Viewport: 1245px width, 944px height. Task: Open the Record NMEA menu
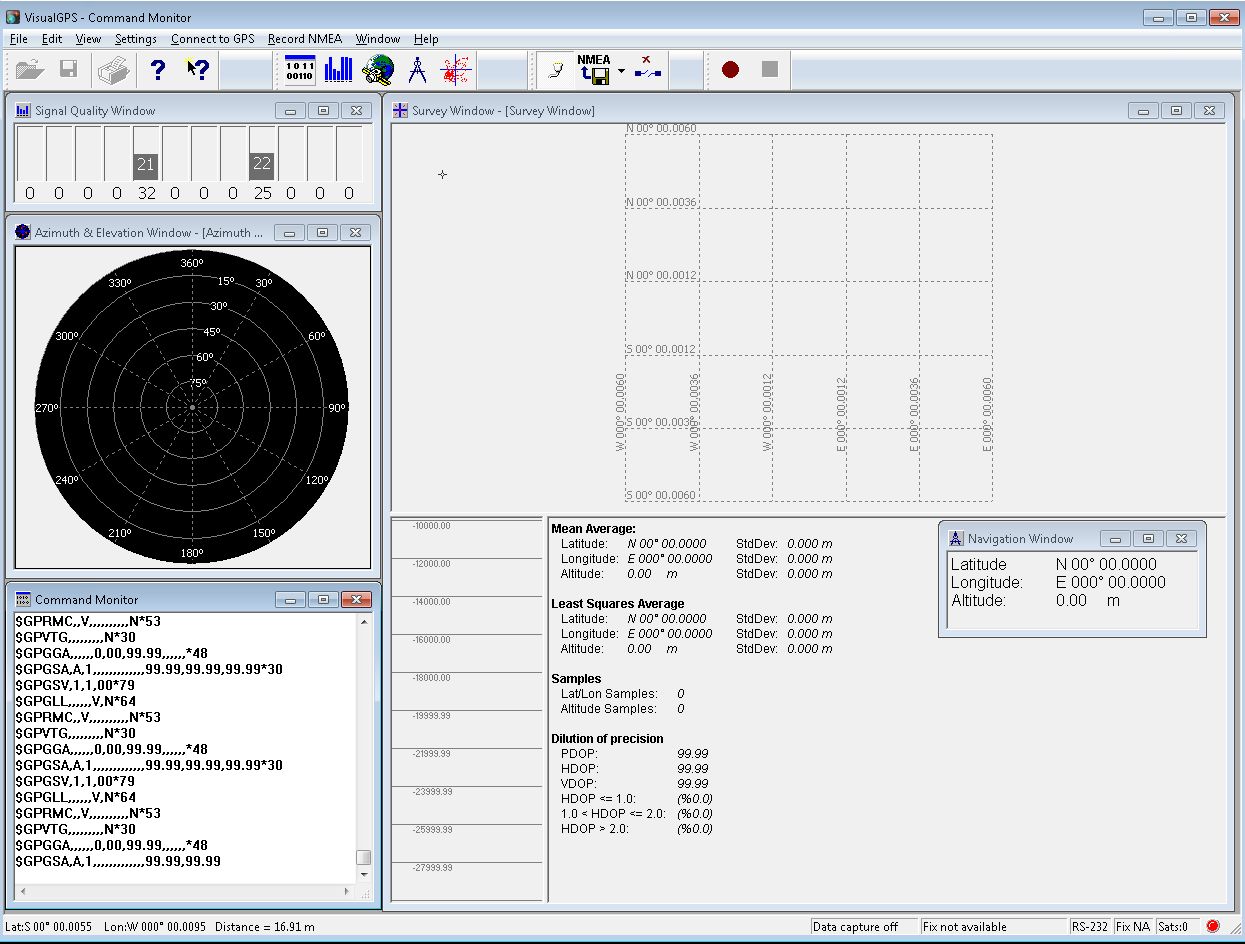305,39
